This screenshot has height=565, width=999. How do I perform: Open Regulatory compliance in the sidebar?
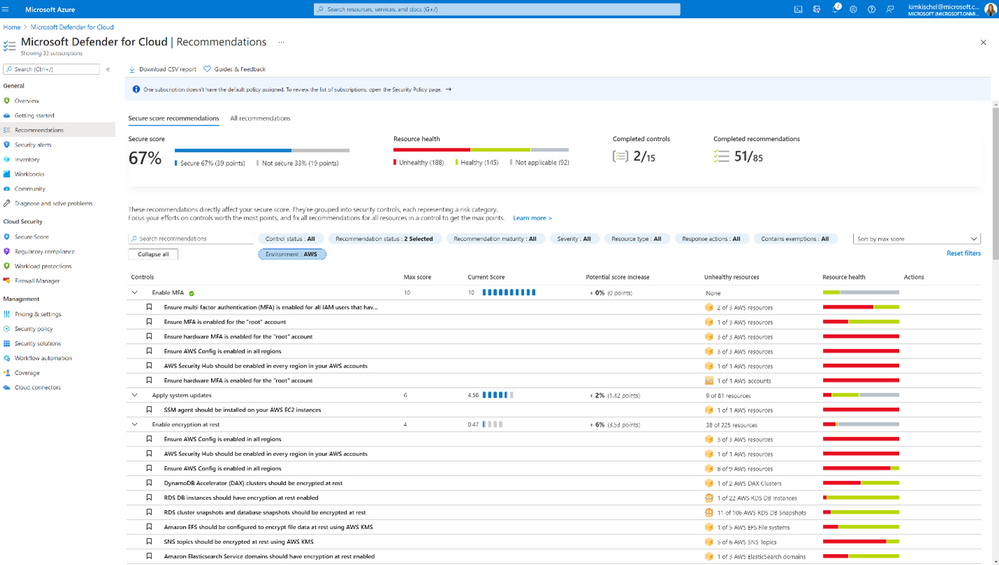point(45,252)
